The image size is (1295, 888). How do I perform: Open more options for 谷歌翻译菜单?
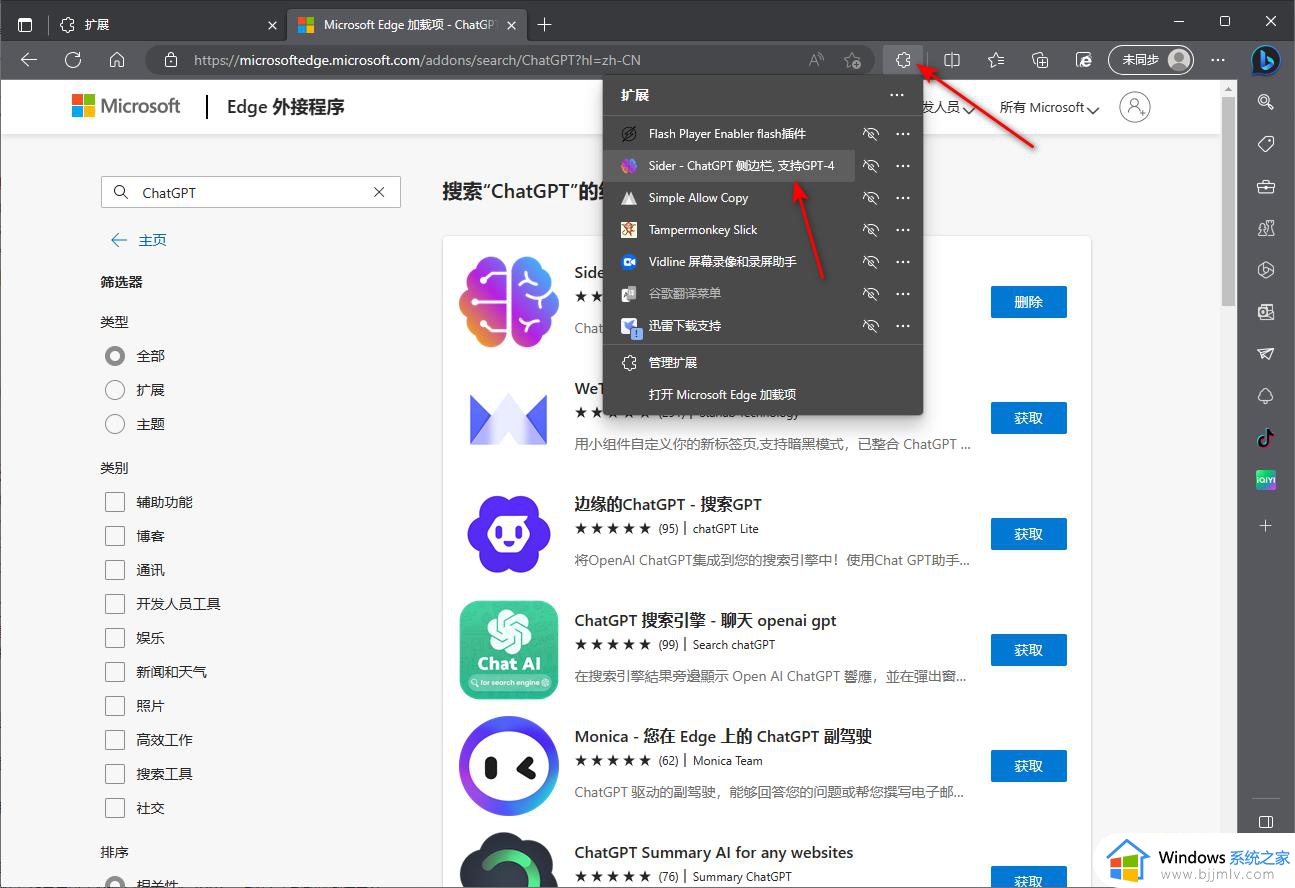click(x=903, y=294)
